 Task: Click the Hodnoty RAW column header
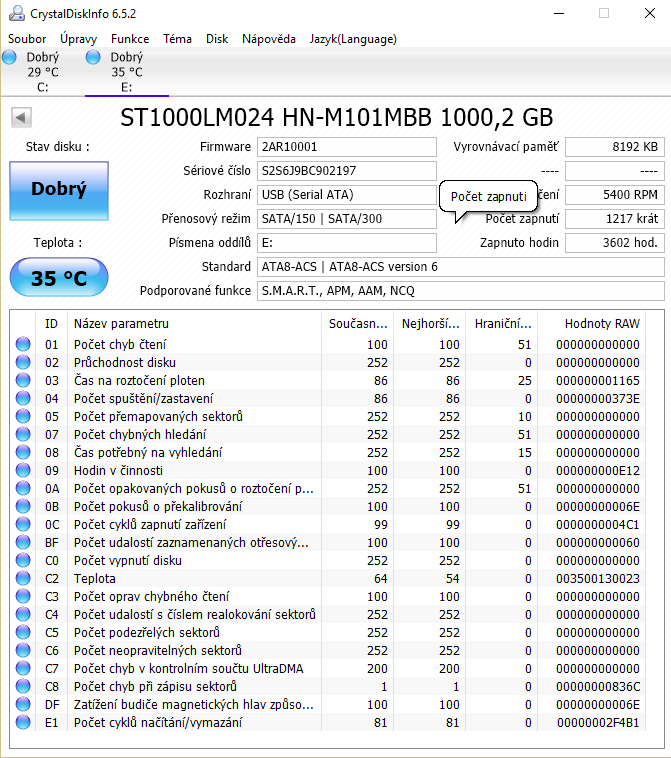pos(592,323)
